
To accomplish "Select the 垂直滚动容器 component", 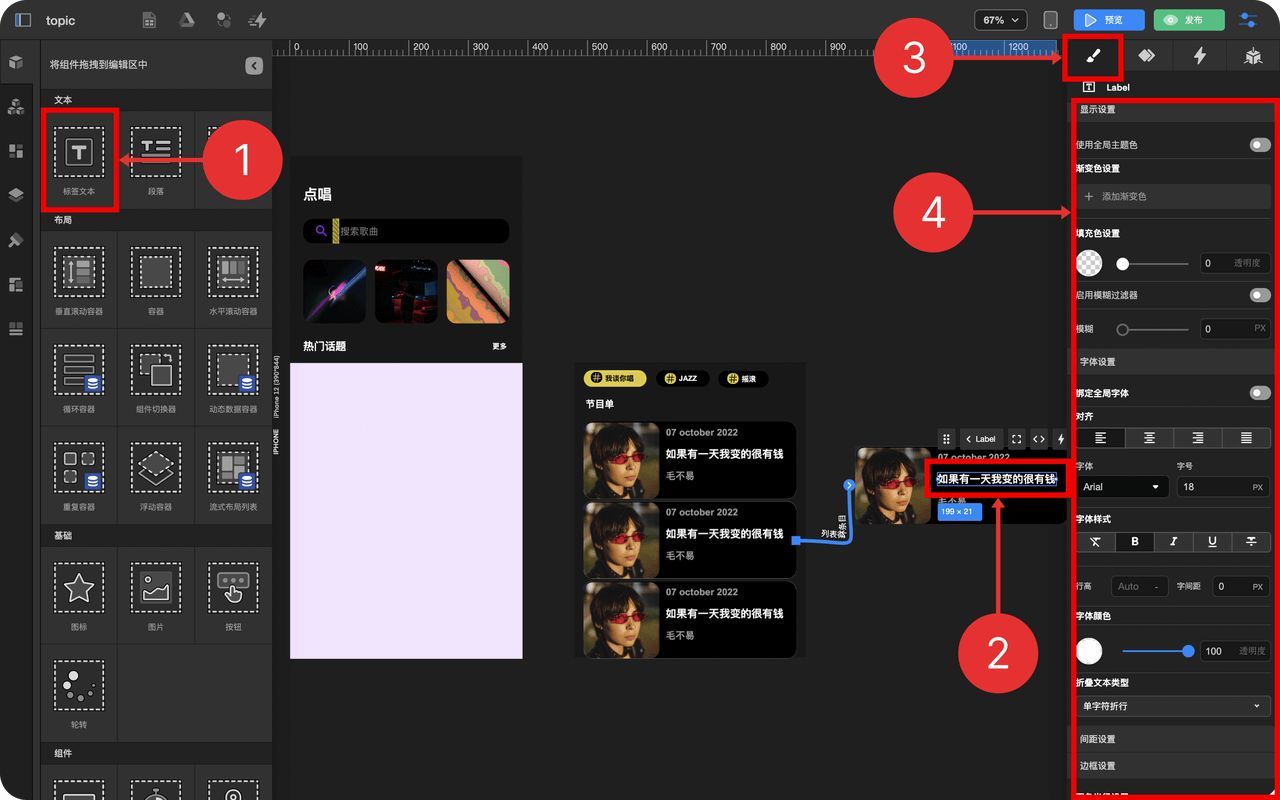I will coord(79,279).
